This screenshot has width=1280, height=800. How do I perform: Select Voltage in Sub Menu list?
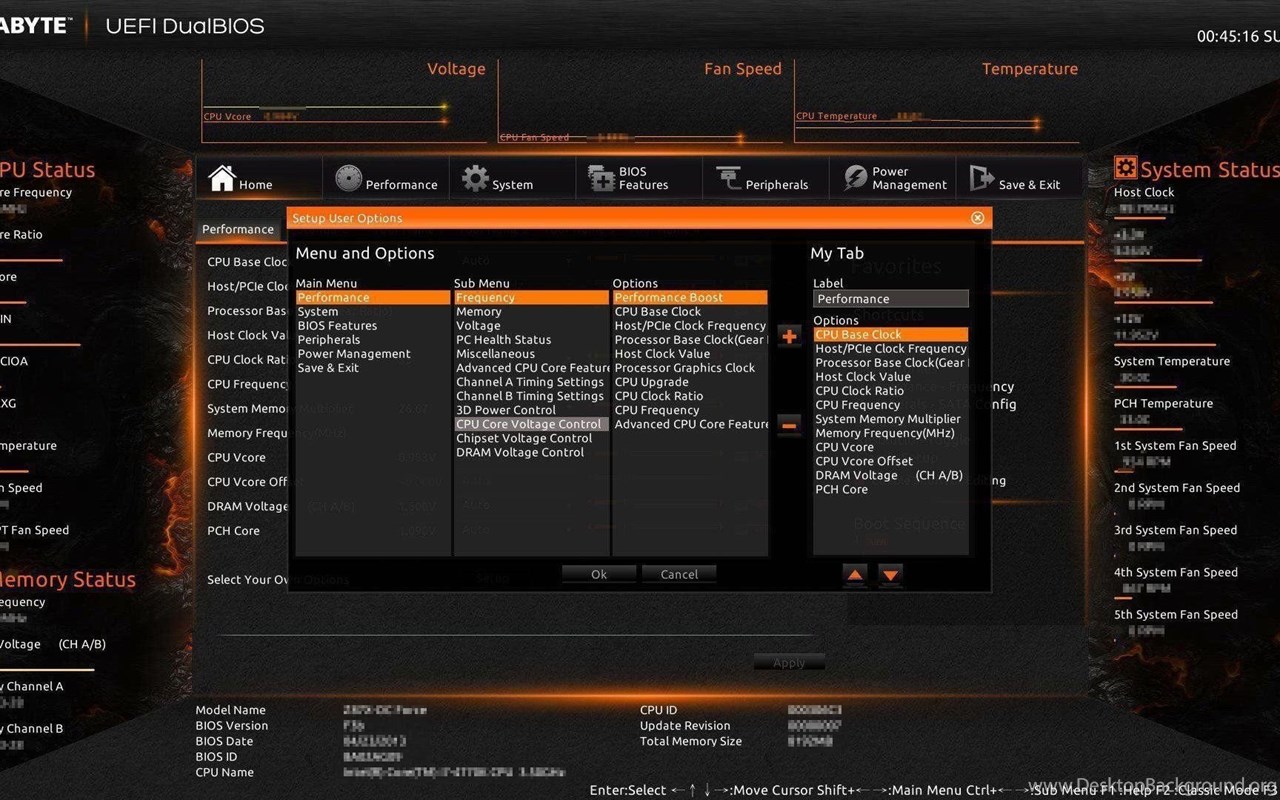click(531, 326)
